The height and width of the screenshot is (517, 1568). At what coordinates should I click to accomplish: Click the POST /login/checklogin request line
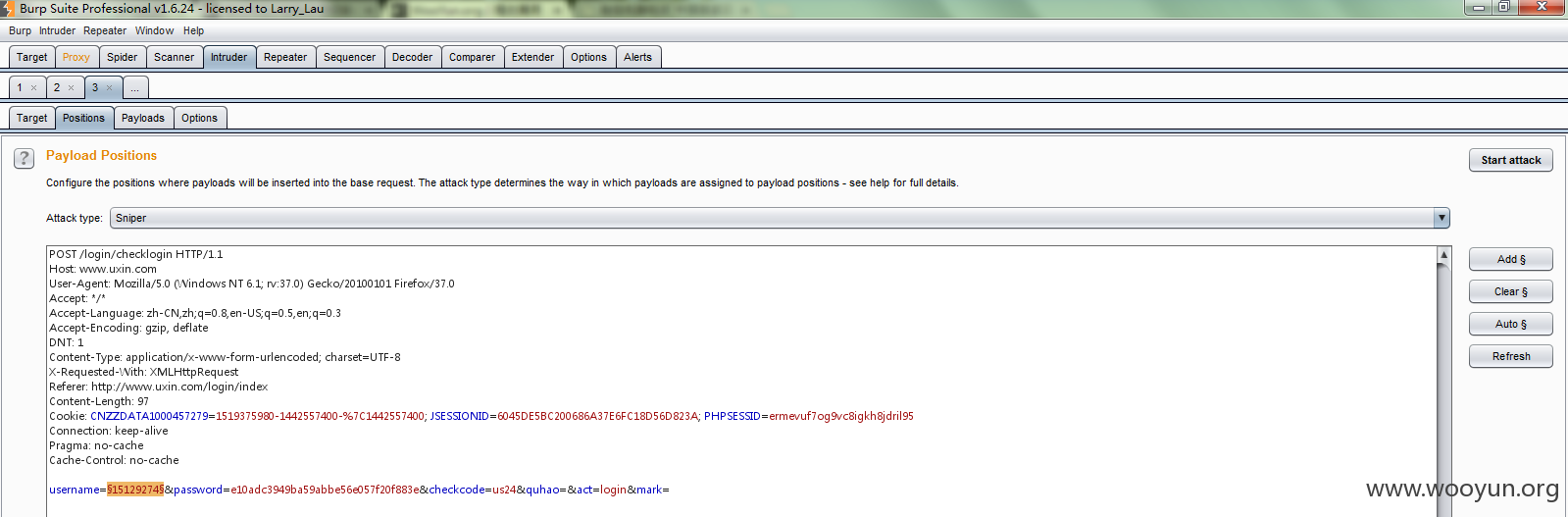pyautogui.click(x=136, y=254)
